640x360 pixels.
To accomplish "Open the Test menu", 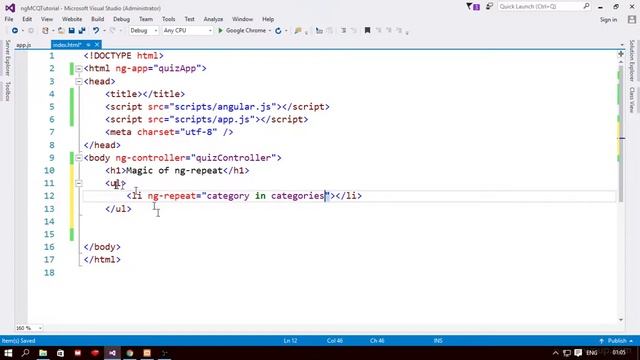I will click(189, 19).
